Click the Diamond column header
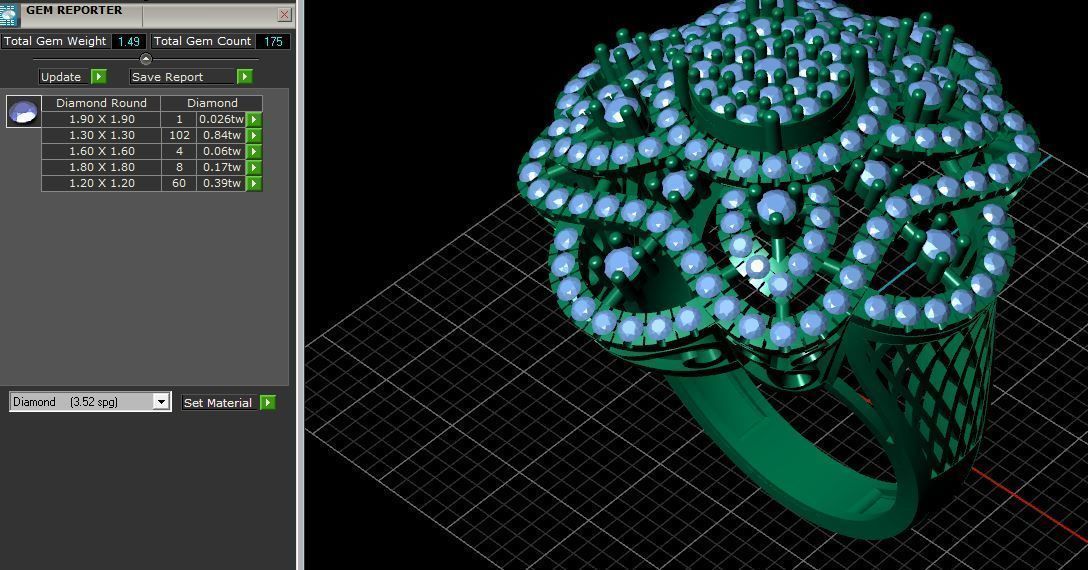 (212, 103)
